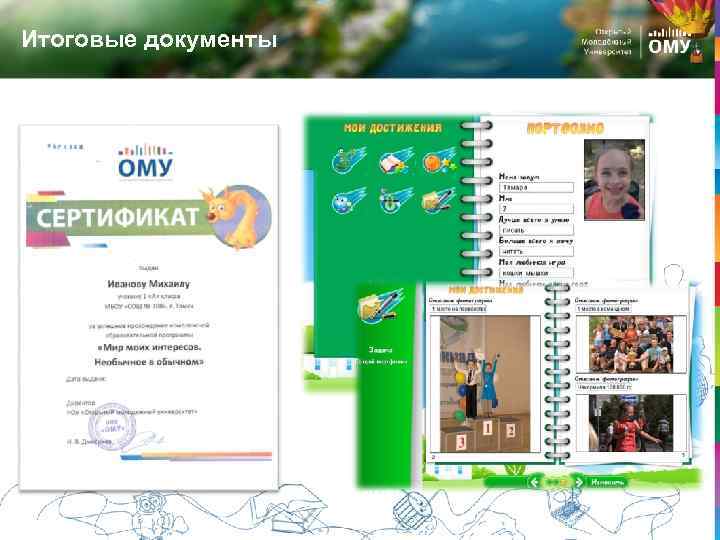Image resolution: width=720 pixels, height=540 pixels.
Task: Click the 'Дата выдачи:' label on certificate
Action: (x=86, y=379)
